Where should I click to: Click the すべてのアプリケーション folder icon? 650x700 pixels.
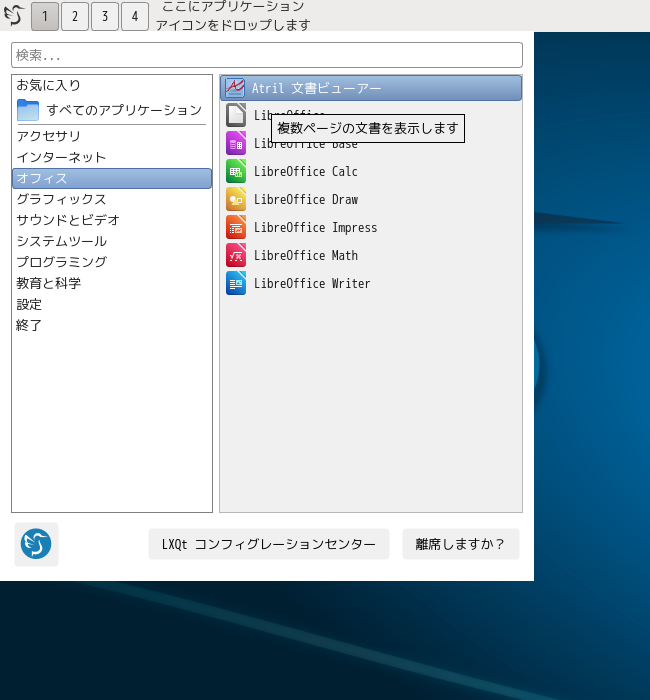point(28,110)
